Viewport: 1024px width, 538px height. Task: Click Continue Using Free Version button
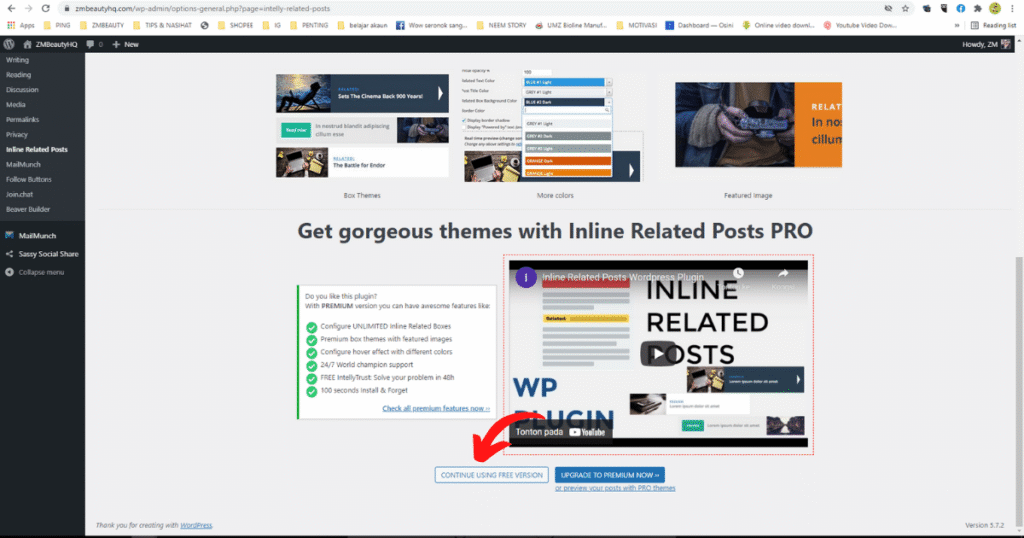(491, 475)
